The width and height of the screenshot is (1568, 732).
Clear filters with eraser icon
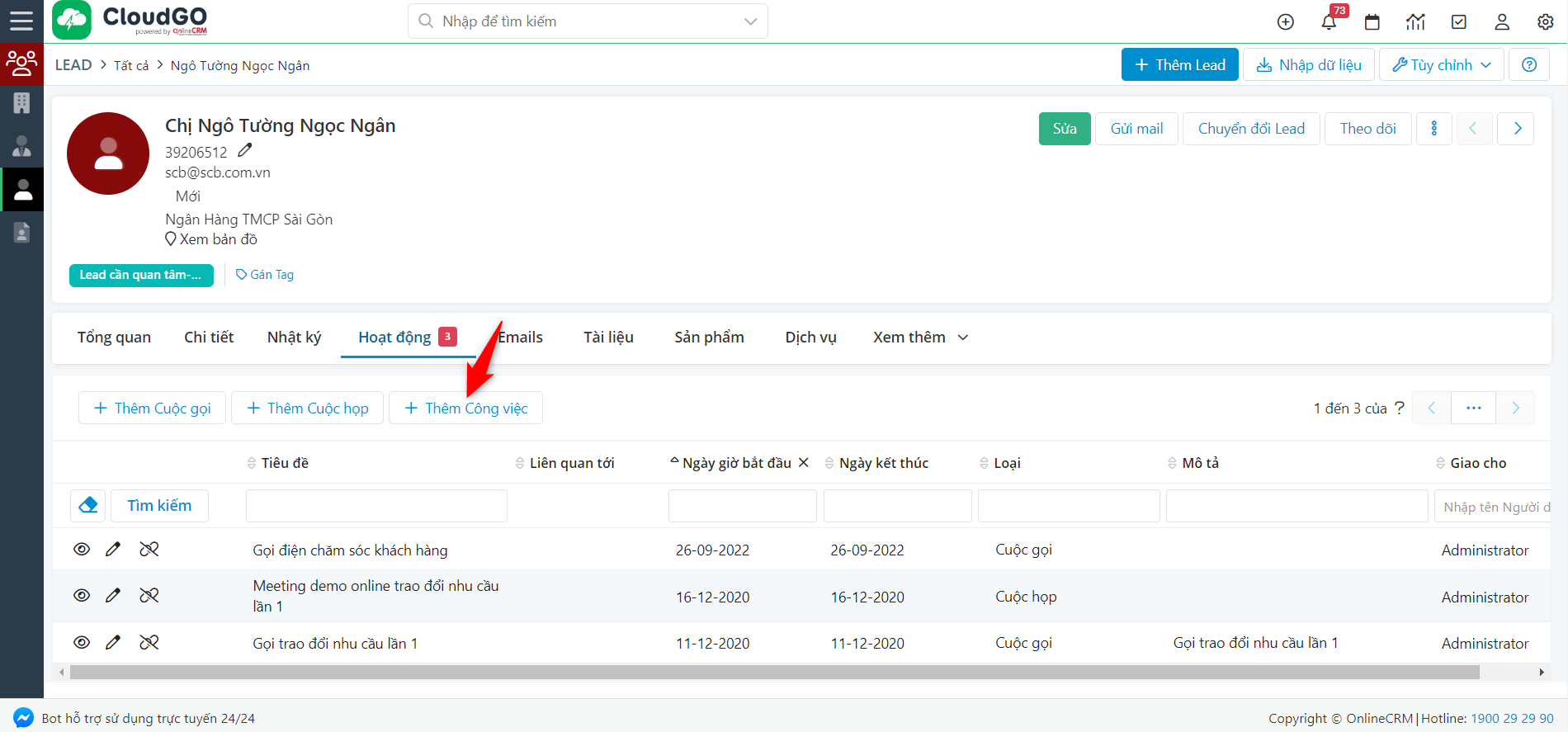tap(88, 505)
